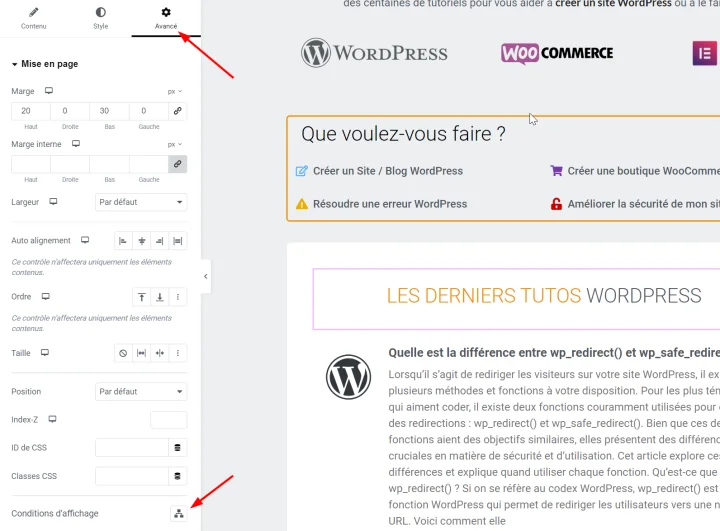720x531 pixels.
Task: Select Taille shrink icon
Action: [159, 353]
